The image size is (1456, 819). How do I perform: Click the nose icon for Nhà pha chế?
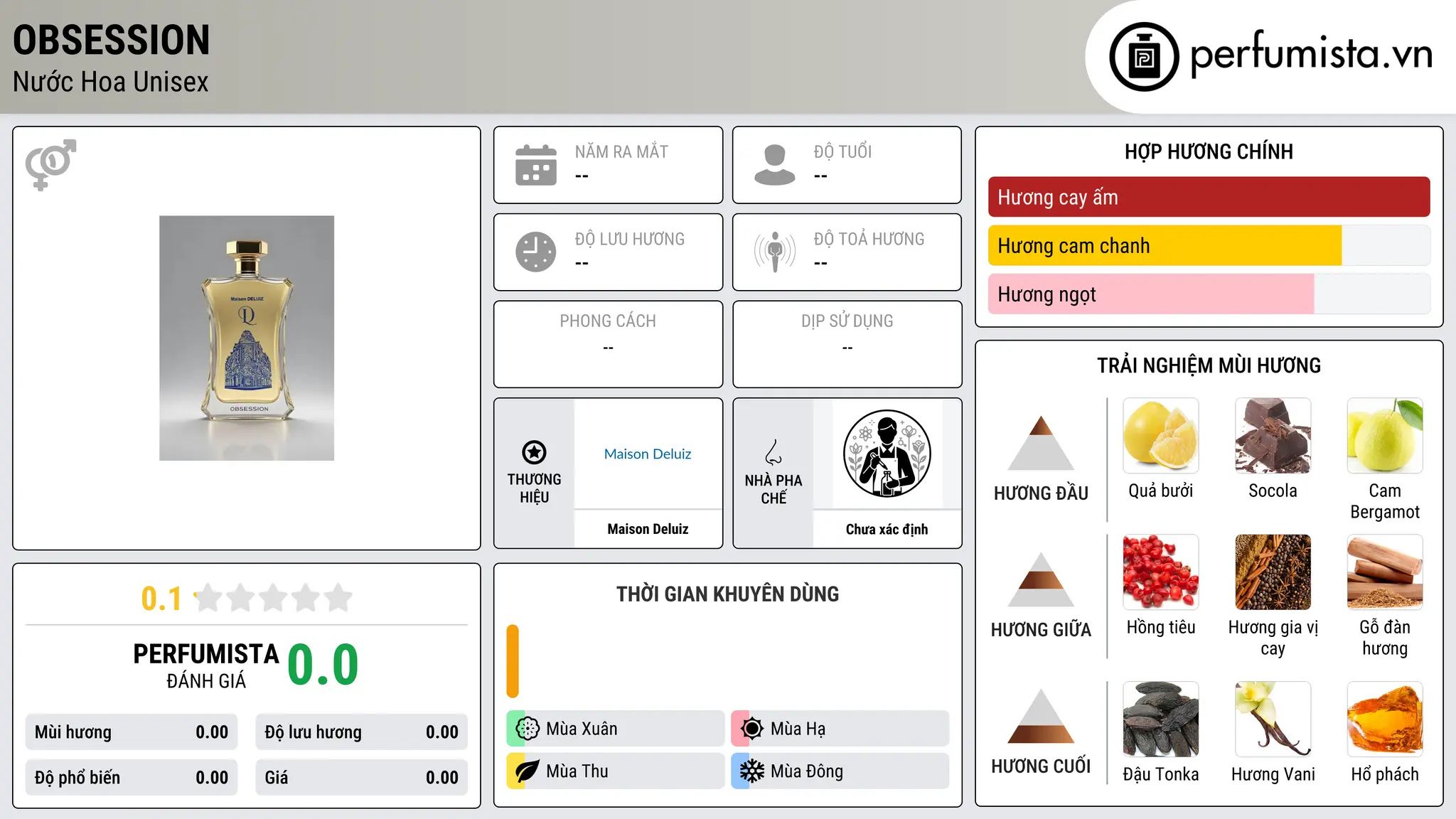click(x=773, y=452)
